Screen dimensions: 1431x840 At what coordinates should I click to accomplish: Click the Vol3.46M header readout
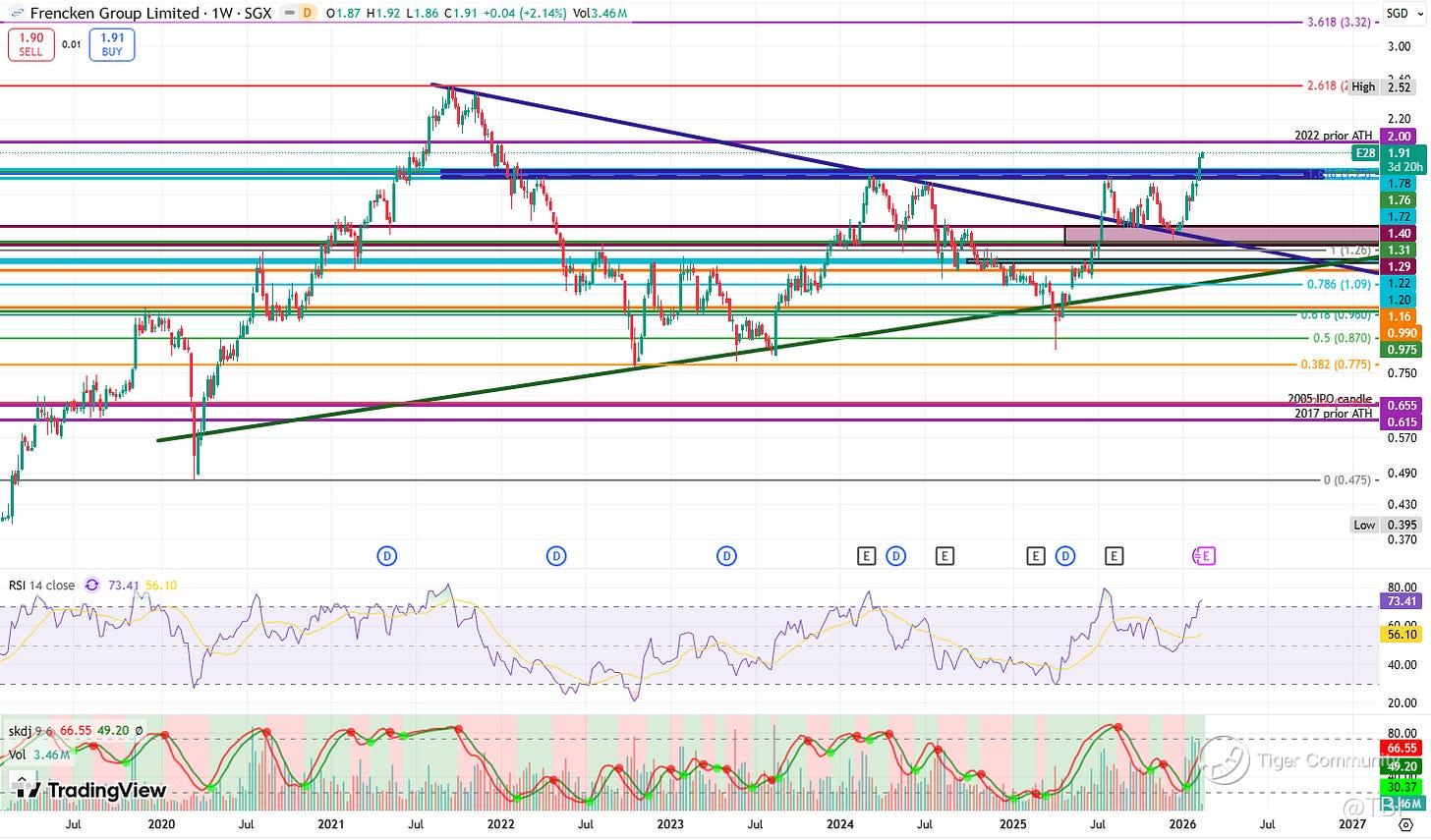tap(600, 14)
